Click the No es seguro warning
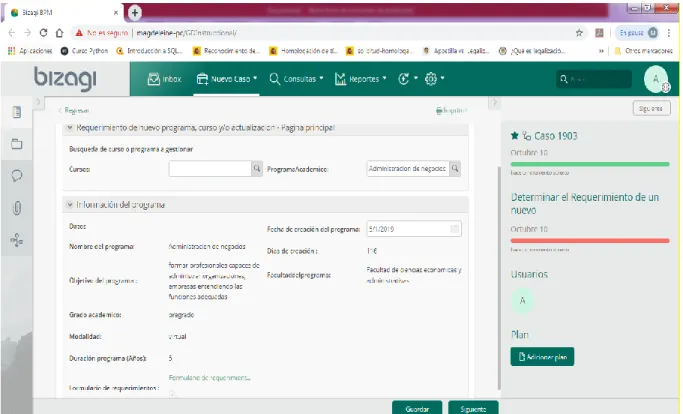The height and width of the screenshot is (414, 683). (101, 33)
